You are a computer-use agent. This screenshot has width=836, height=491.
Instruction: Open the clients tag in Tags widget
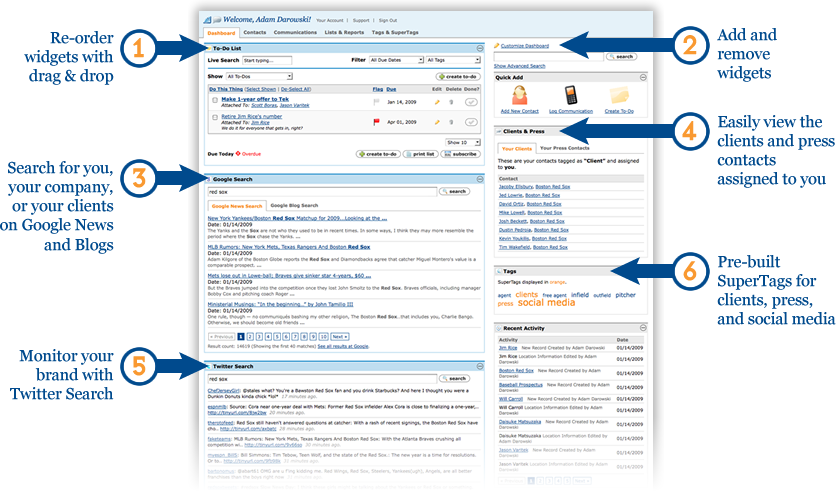point(526,295)
